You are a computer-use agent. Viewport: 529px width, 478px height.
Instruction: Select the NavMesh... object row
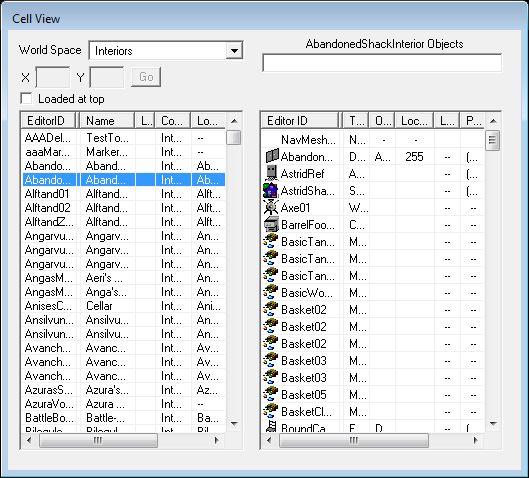[x=373, y=139]
